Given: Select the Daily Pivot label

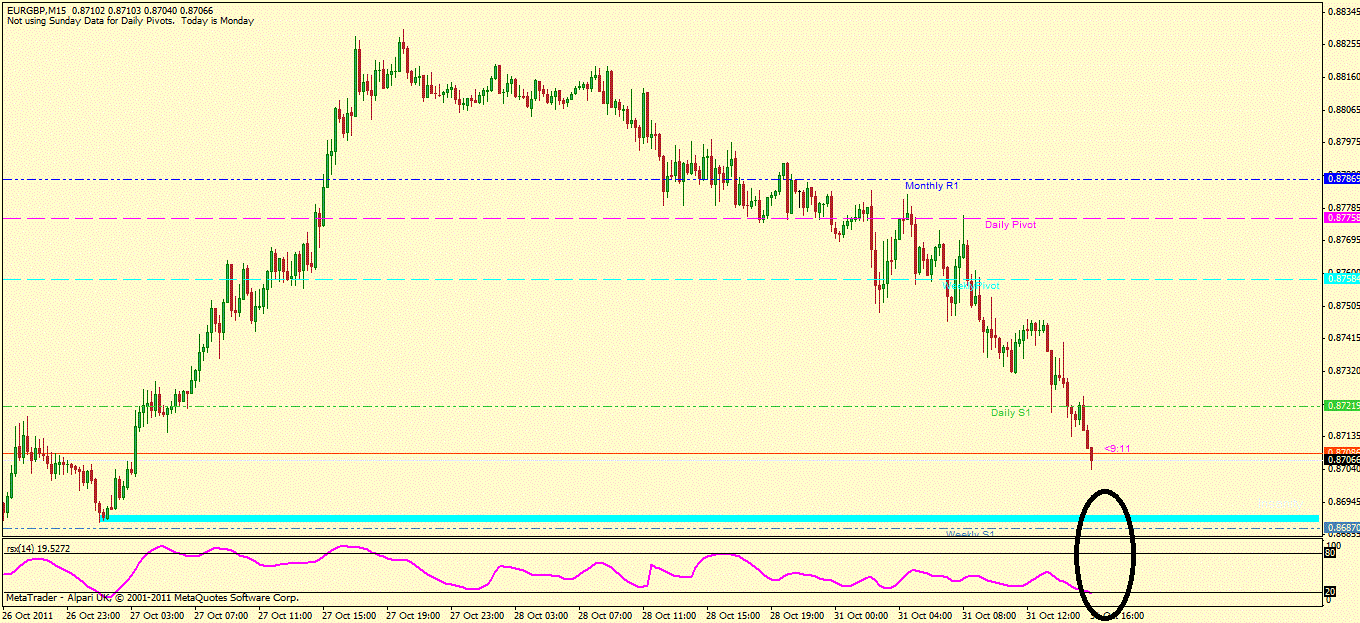Looking at the screenshot, I should (1010, 225).
